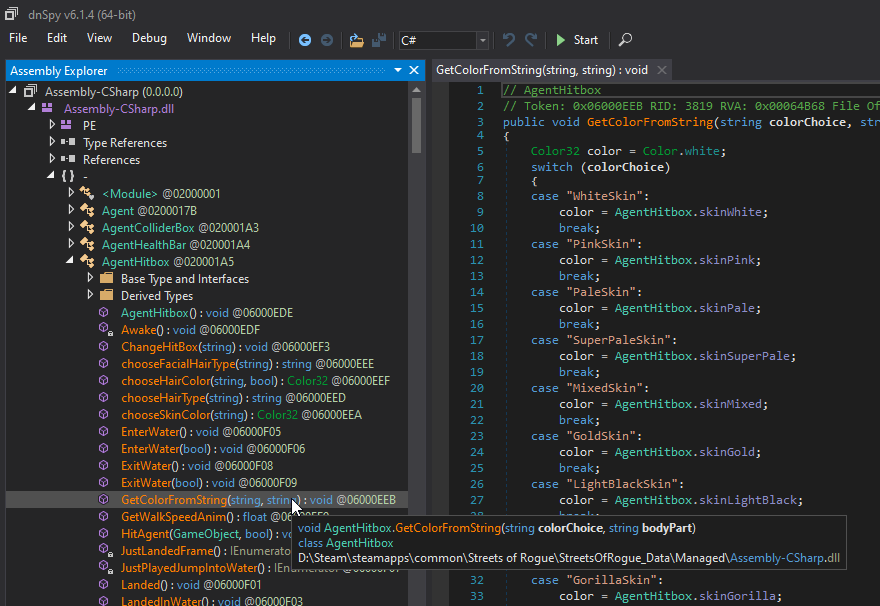The height and width of the screenshot is (606, 880).
Task: Click the Undo toolbar icon
Action: (x=509, y=40)
